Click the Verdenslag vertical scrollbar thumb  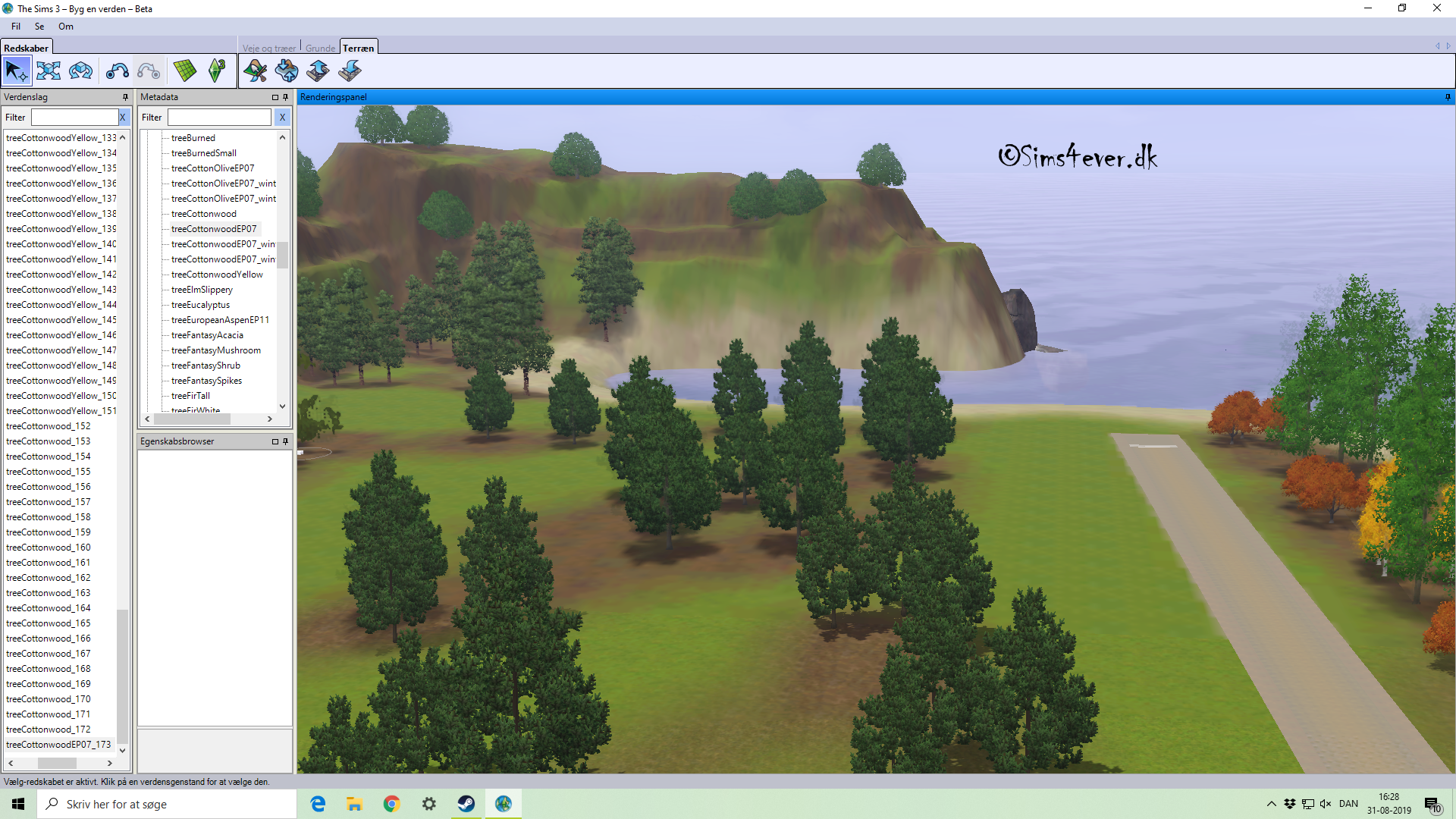coord(123,676)
